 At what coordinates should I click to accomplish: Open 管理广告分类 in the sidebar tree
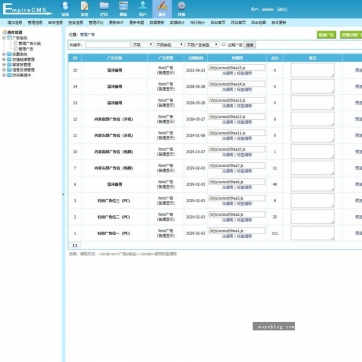[30, 43]
